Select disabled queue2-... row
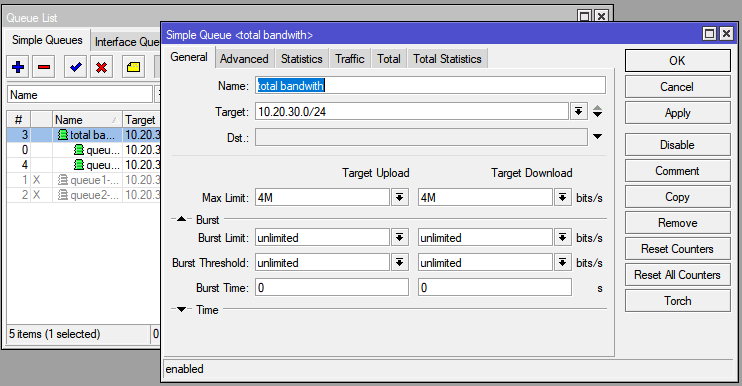Image resolution: width=742 pixels, height=386 pixels. click(x=84, y=195)
